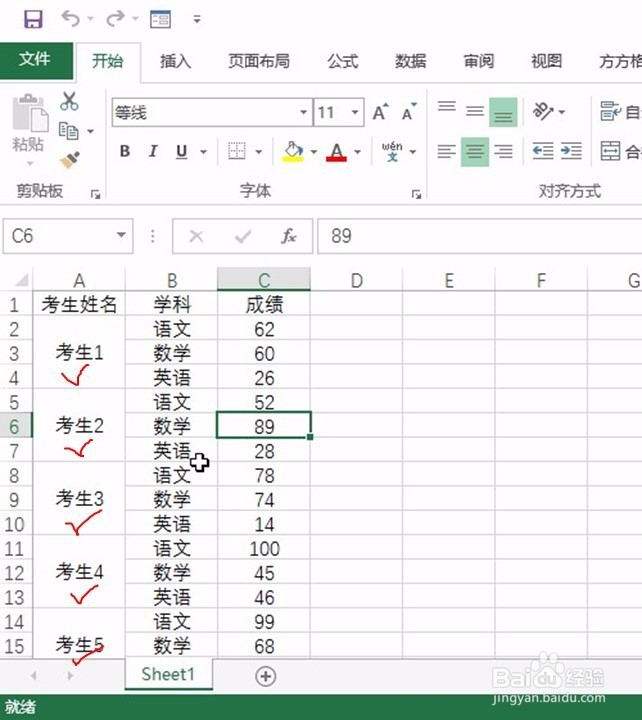Image resolution: width=642 pixels, height=720 pixels.
Task: Expand underline style options
Action: [x=203, y=152]
